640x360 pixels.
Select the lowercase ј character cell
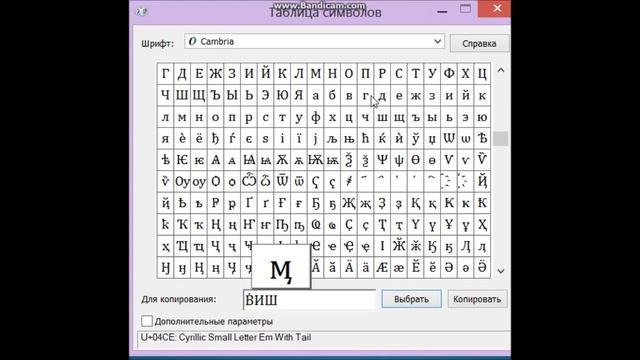(316, 139)
